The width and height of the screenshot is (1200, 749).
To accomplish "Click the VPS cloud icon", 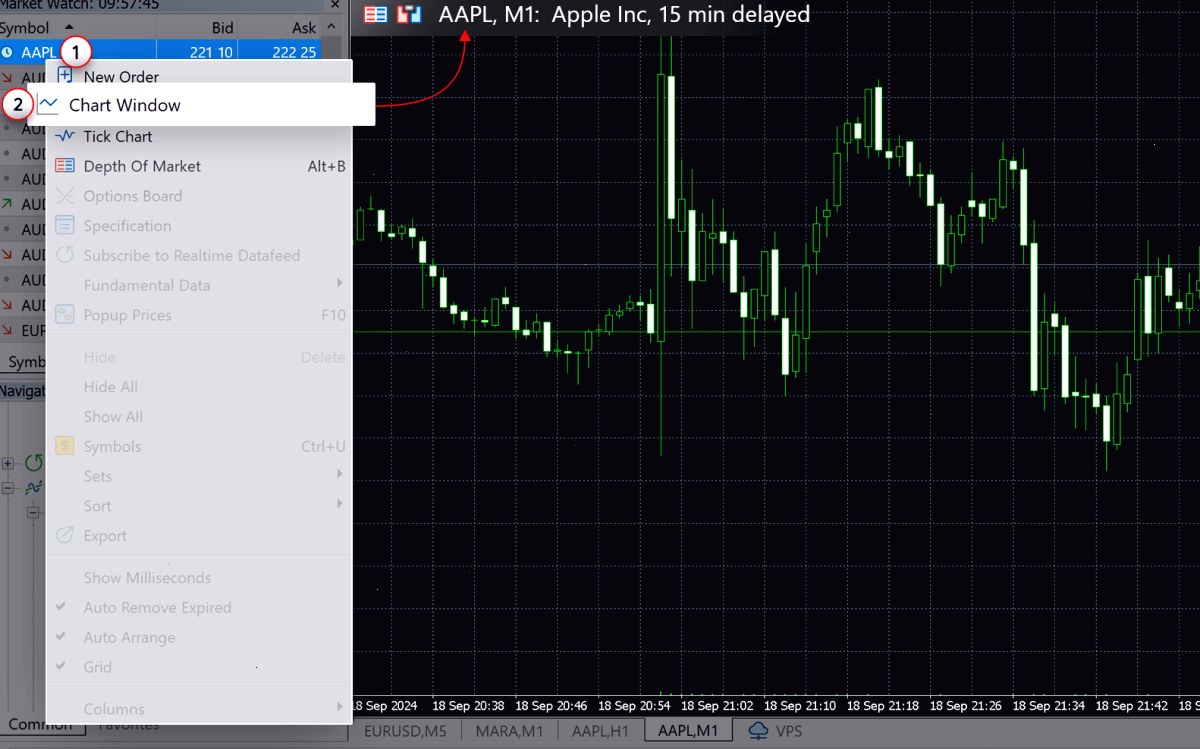I will [758, 730].
